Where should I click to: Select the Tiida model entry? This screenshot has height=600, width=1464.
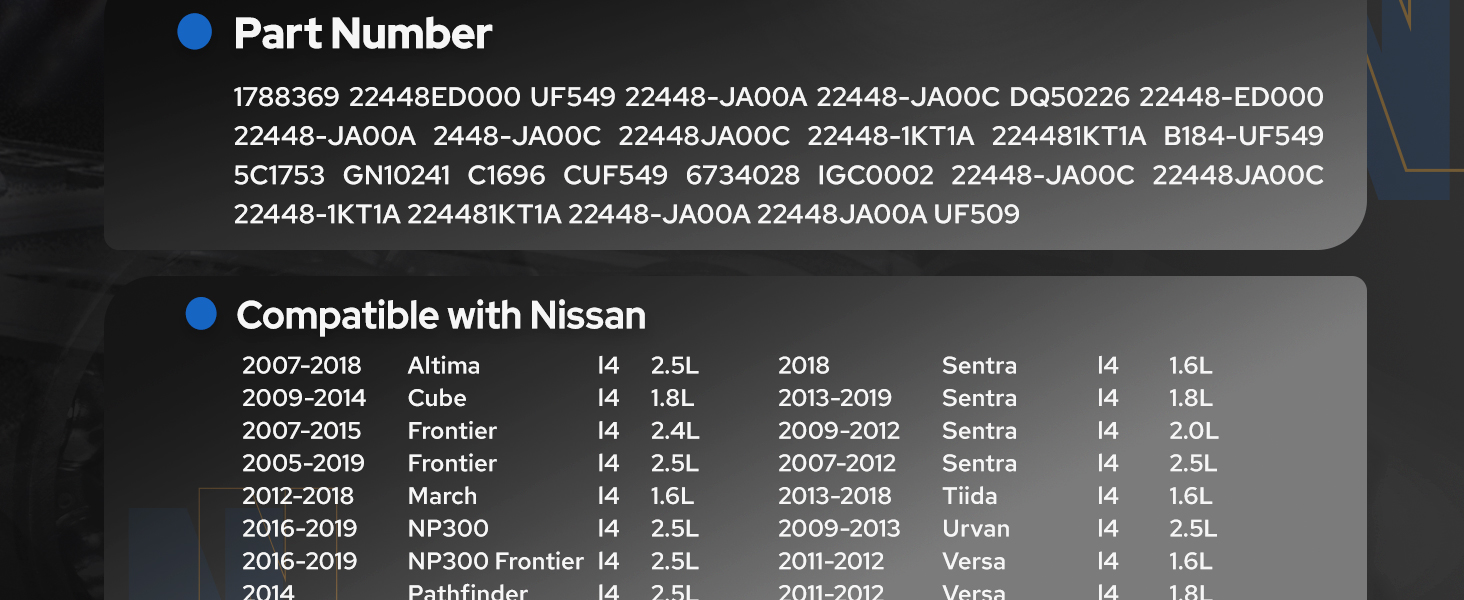[969, 496]
